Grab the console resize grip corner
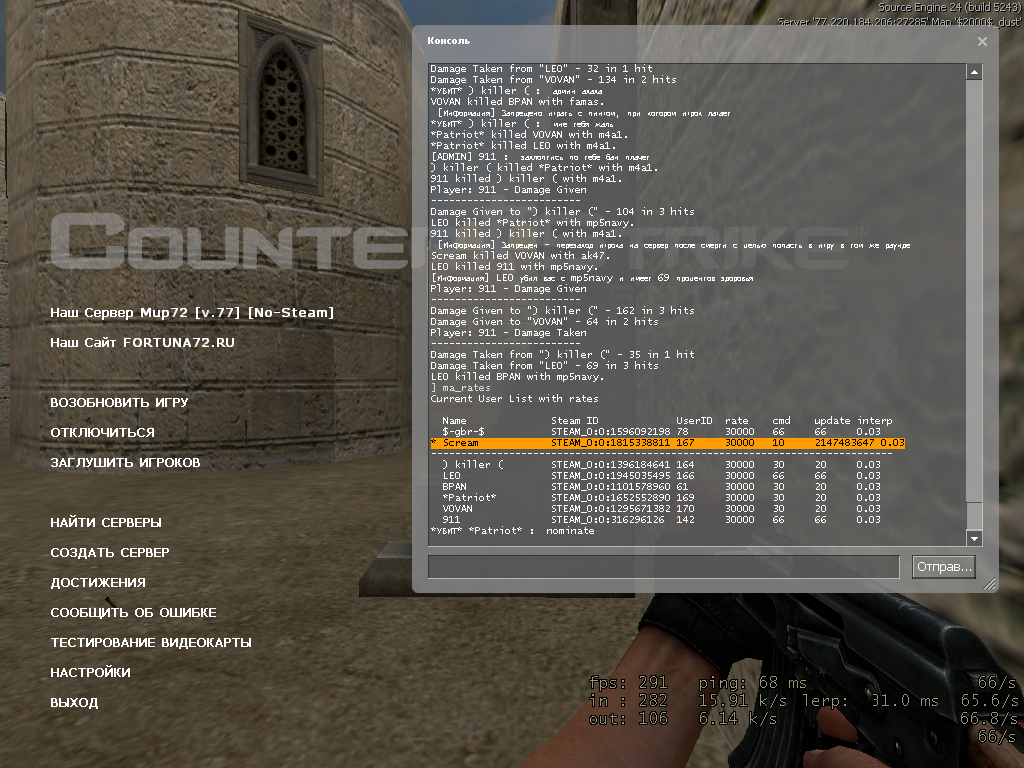Image resolution: width=1024 pixels, height=768 pixels. [x=990, y=583]
